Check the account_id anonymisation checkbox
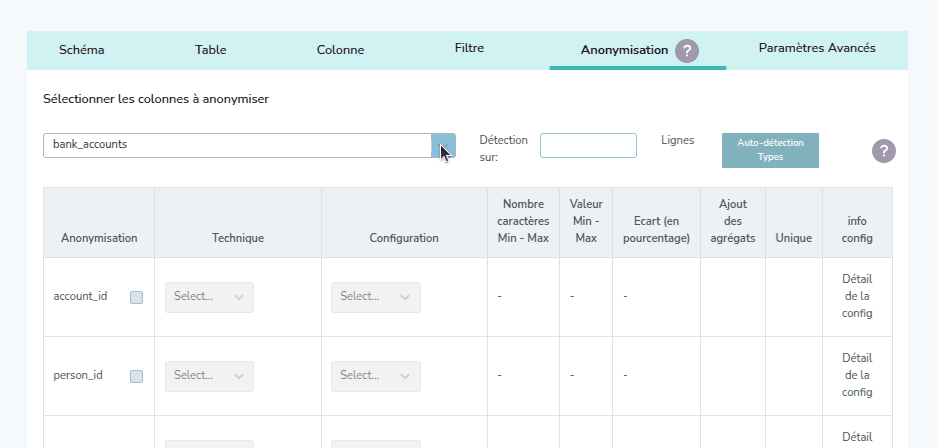The width and height of the screenshot is (937, 448). click(x=137, y=297)
